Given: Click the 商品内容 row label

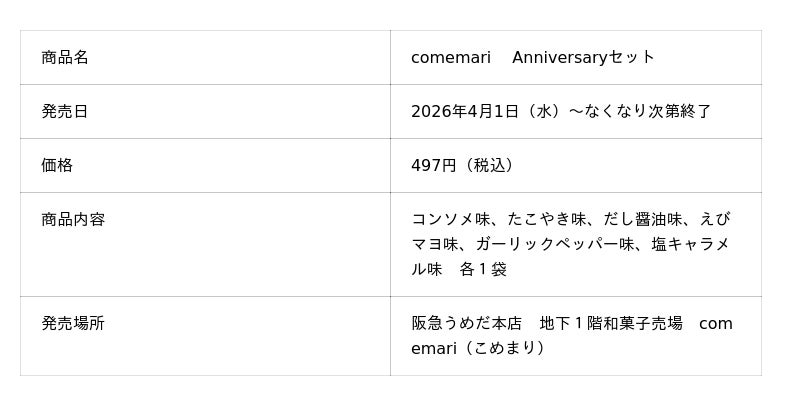Looking at the screenshot, I should [x=73, y=219].
